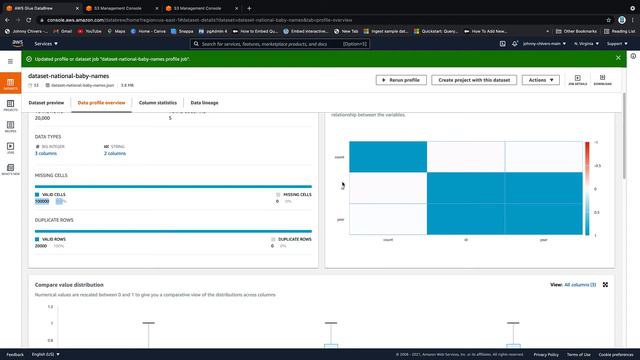
Task: Dismiss the green success banner
Action: click(618, 58)
